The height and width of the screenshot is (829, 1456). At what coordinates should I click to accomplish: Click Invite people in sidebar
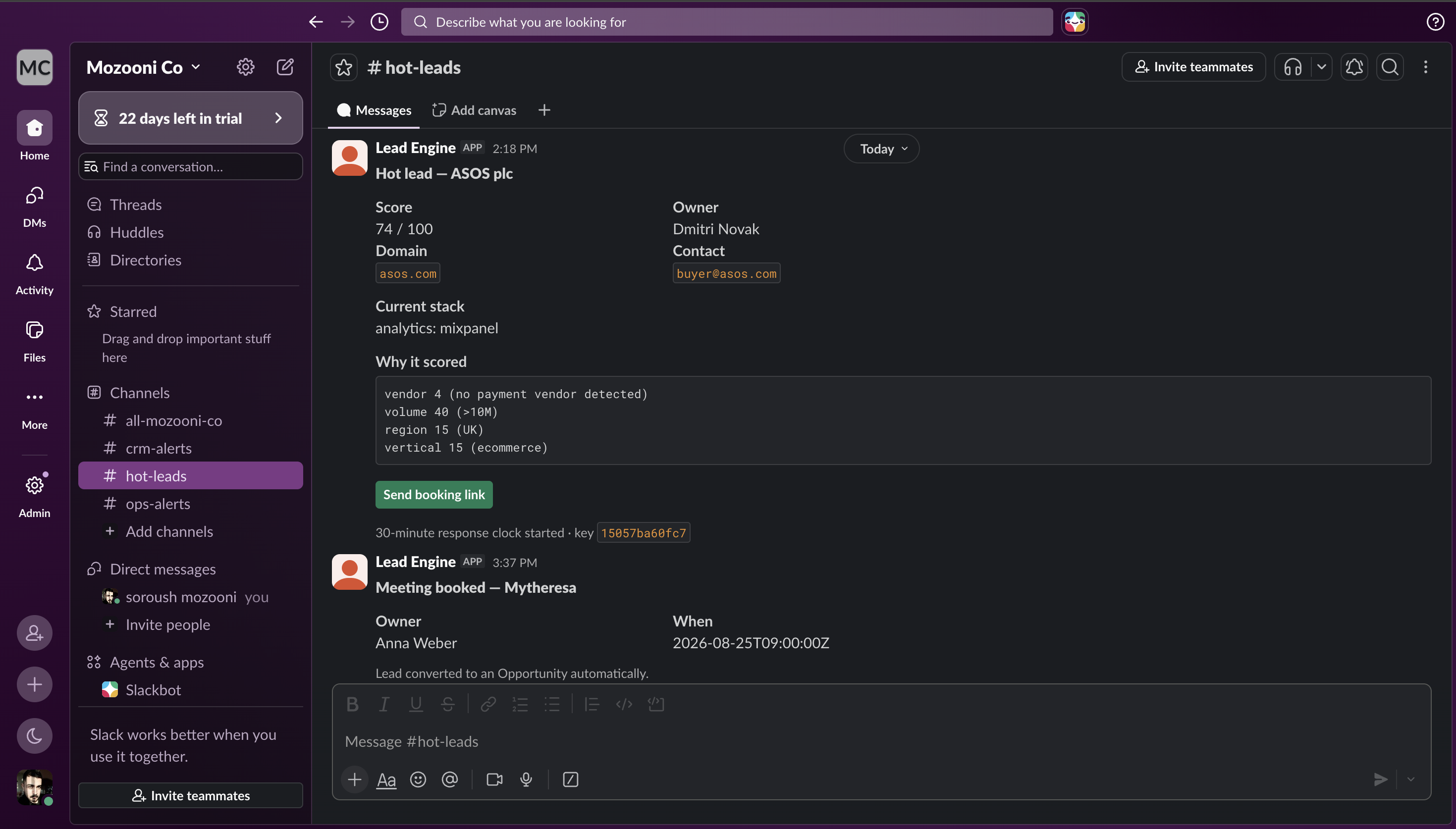pyautogui.click(x=190, y=624)
